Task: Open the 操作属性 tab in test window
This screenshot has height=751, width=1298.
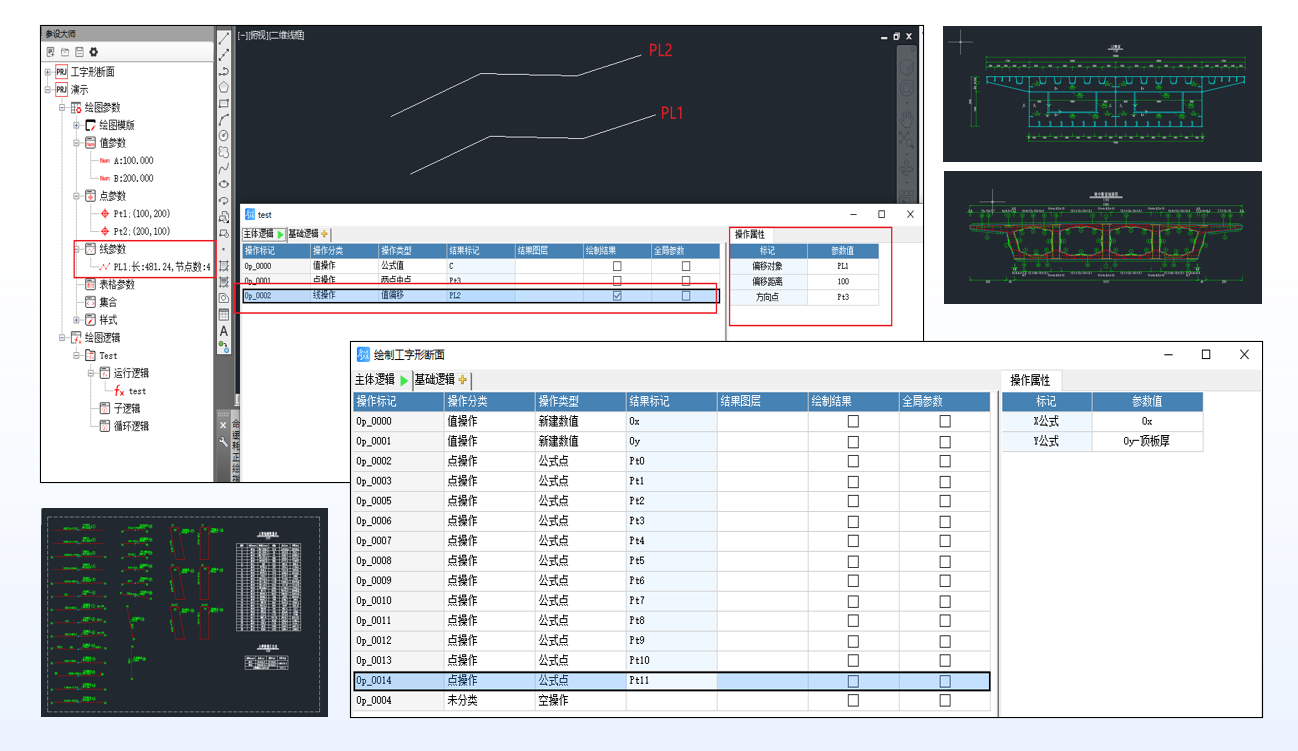Action: tap(749, 234)
